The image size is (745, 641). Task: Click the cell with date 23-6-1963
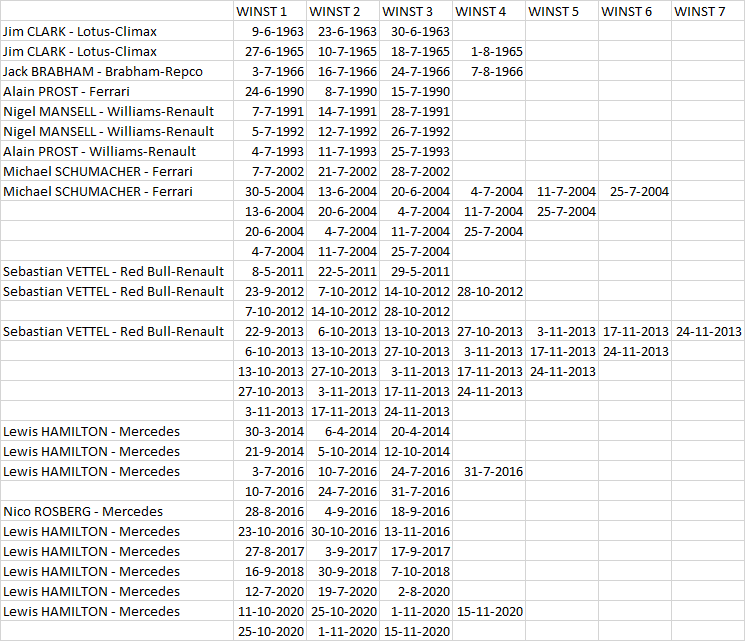(343, 31)
